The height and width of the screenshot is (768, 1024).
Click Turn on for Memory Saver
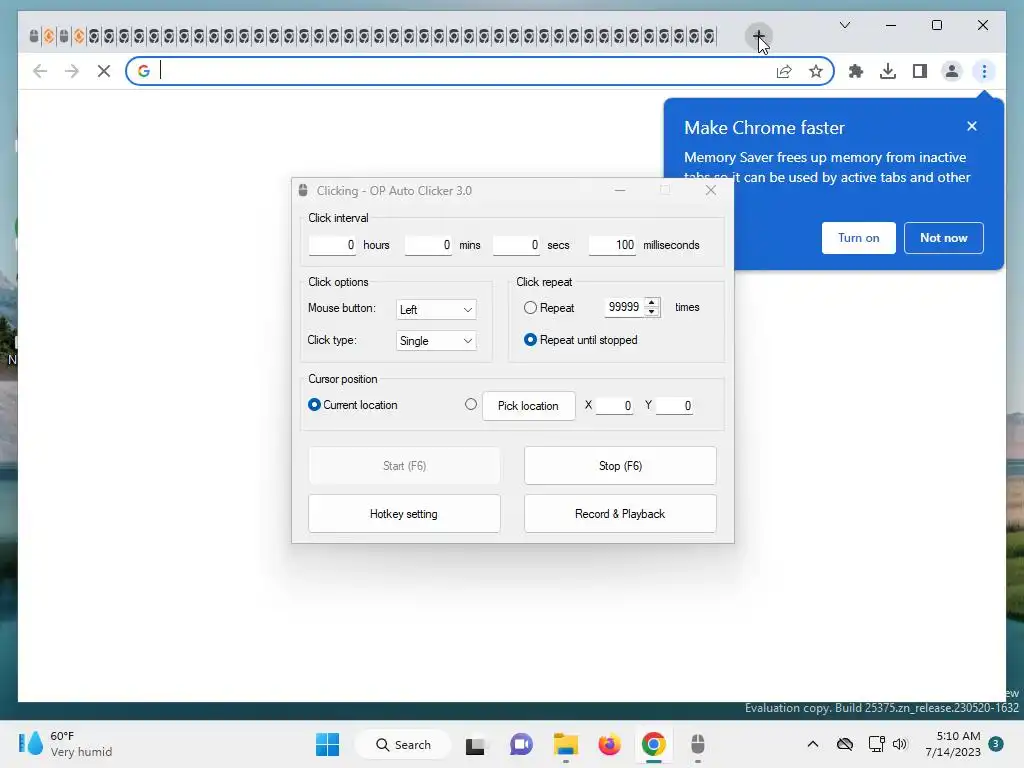pyautogui.click(x=858, y=238)
